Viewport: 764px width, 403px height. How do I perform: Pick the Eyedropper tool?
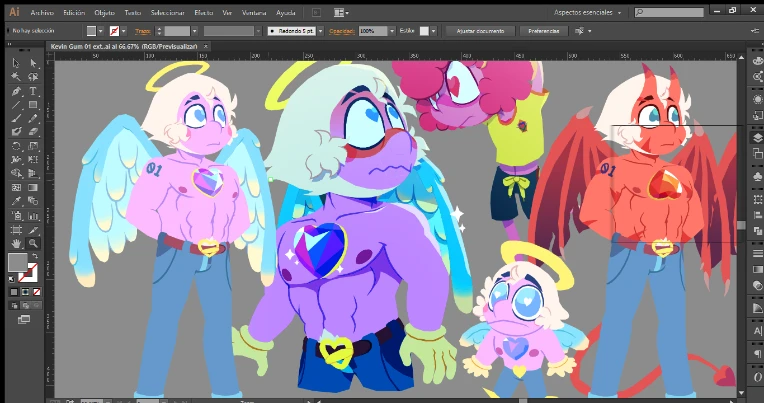point(16,201)
